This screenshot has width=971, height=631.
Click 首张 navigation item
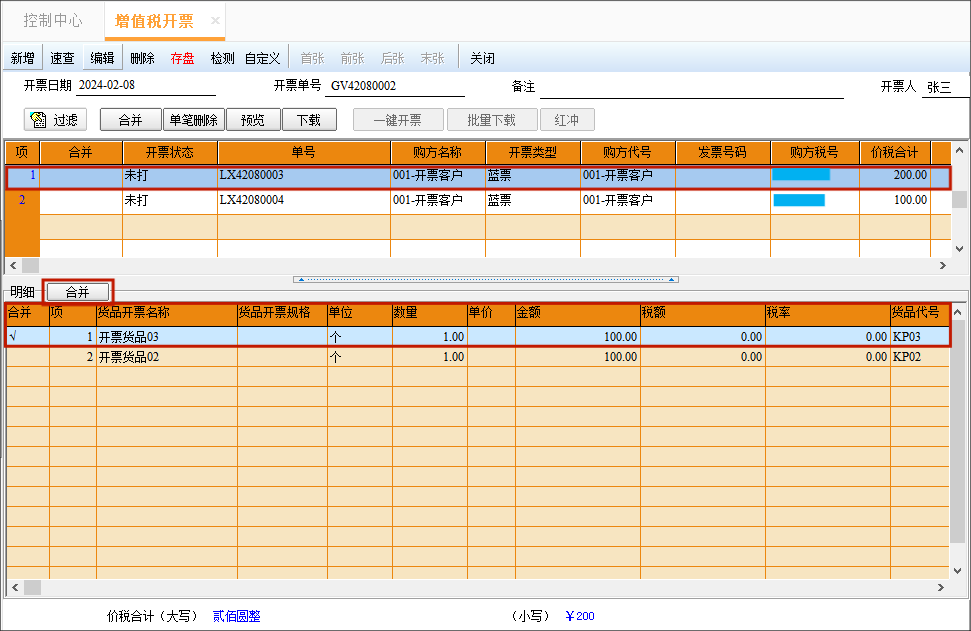313,58
